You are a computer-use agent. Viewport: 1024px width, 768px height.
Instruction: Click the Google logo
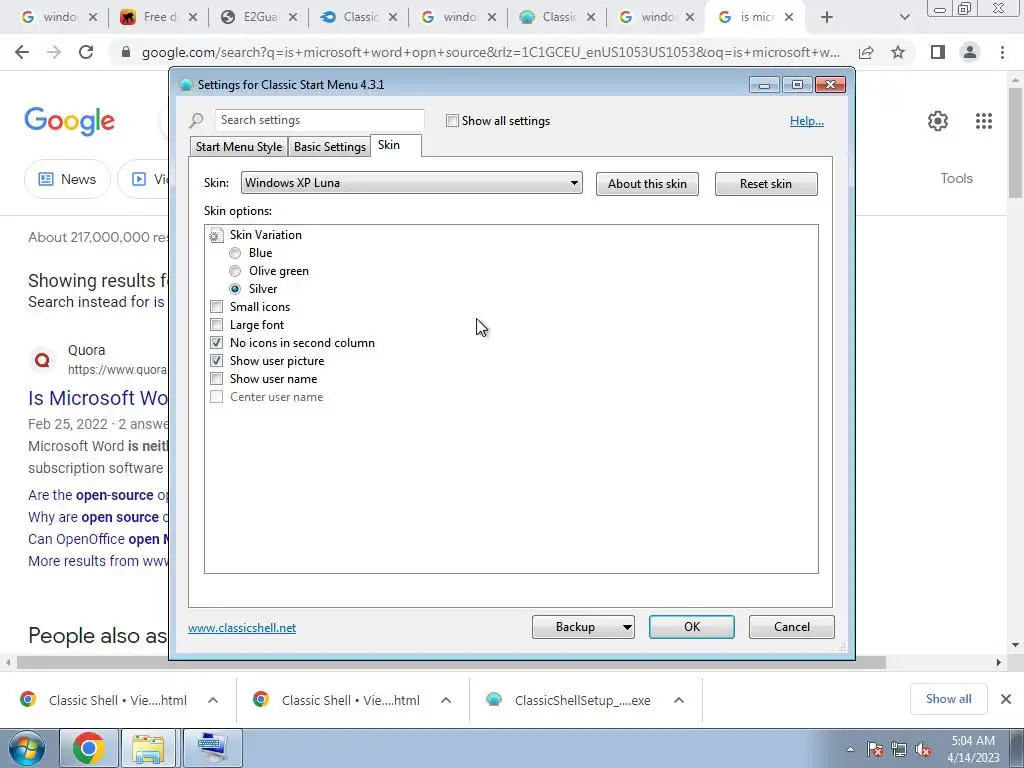70,121
